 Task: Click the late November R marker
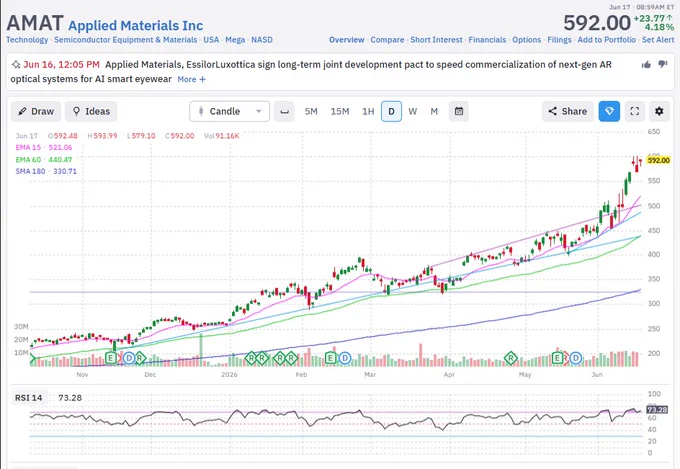(140, 358)
